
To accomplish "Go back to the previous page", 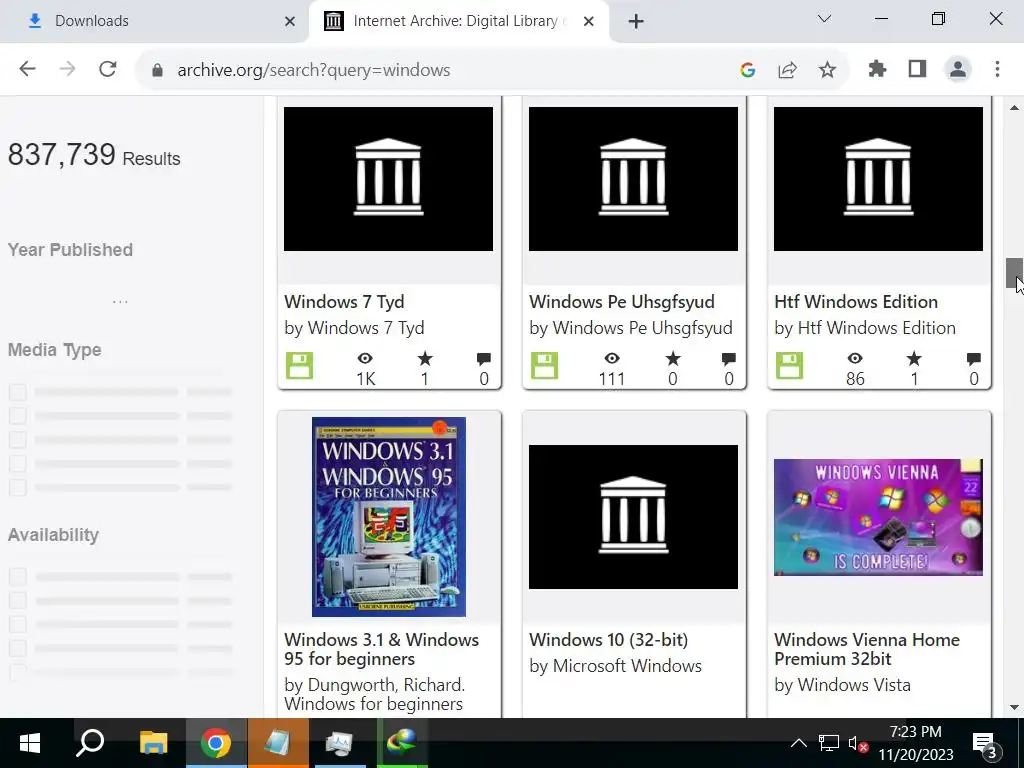I will tap(27, 69).
